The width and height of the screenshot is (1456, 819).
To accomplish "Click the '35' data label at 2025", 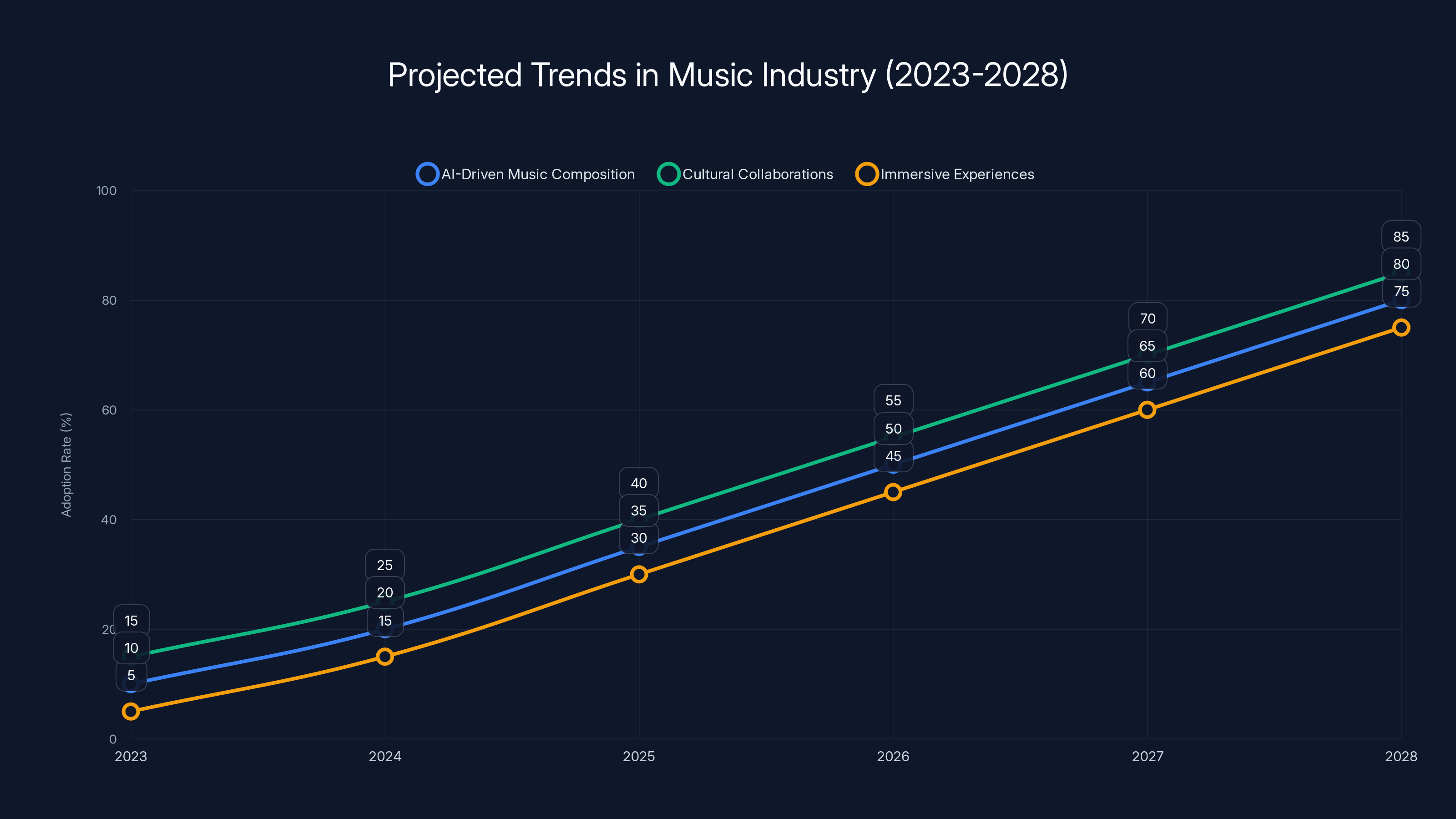I will (639, 511).
